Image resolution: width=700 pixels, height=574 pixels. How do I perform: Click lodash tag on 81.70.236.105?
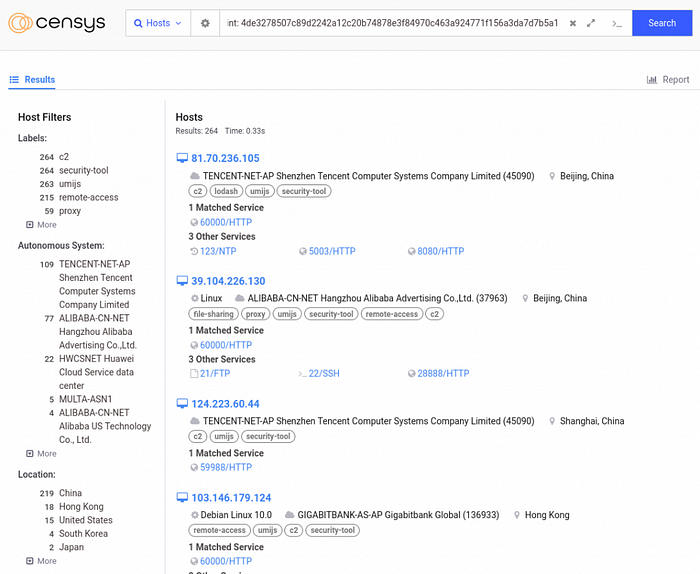pos(226,191)
